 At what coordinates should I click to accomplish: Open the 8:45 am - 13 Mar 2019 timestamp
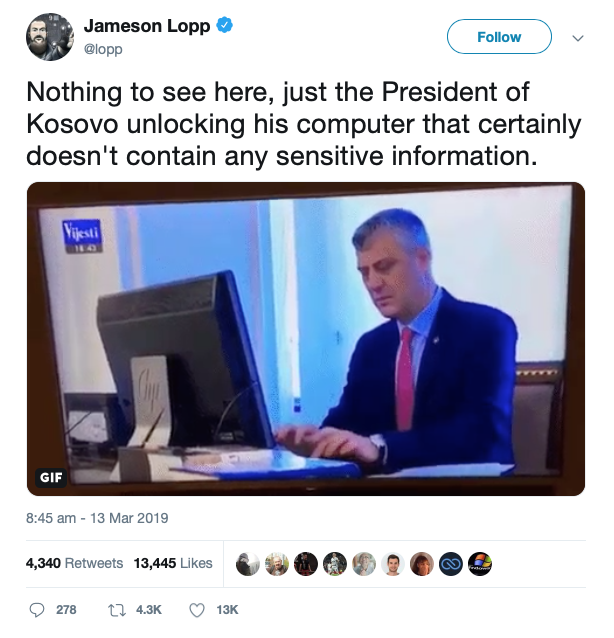[97, 518]
